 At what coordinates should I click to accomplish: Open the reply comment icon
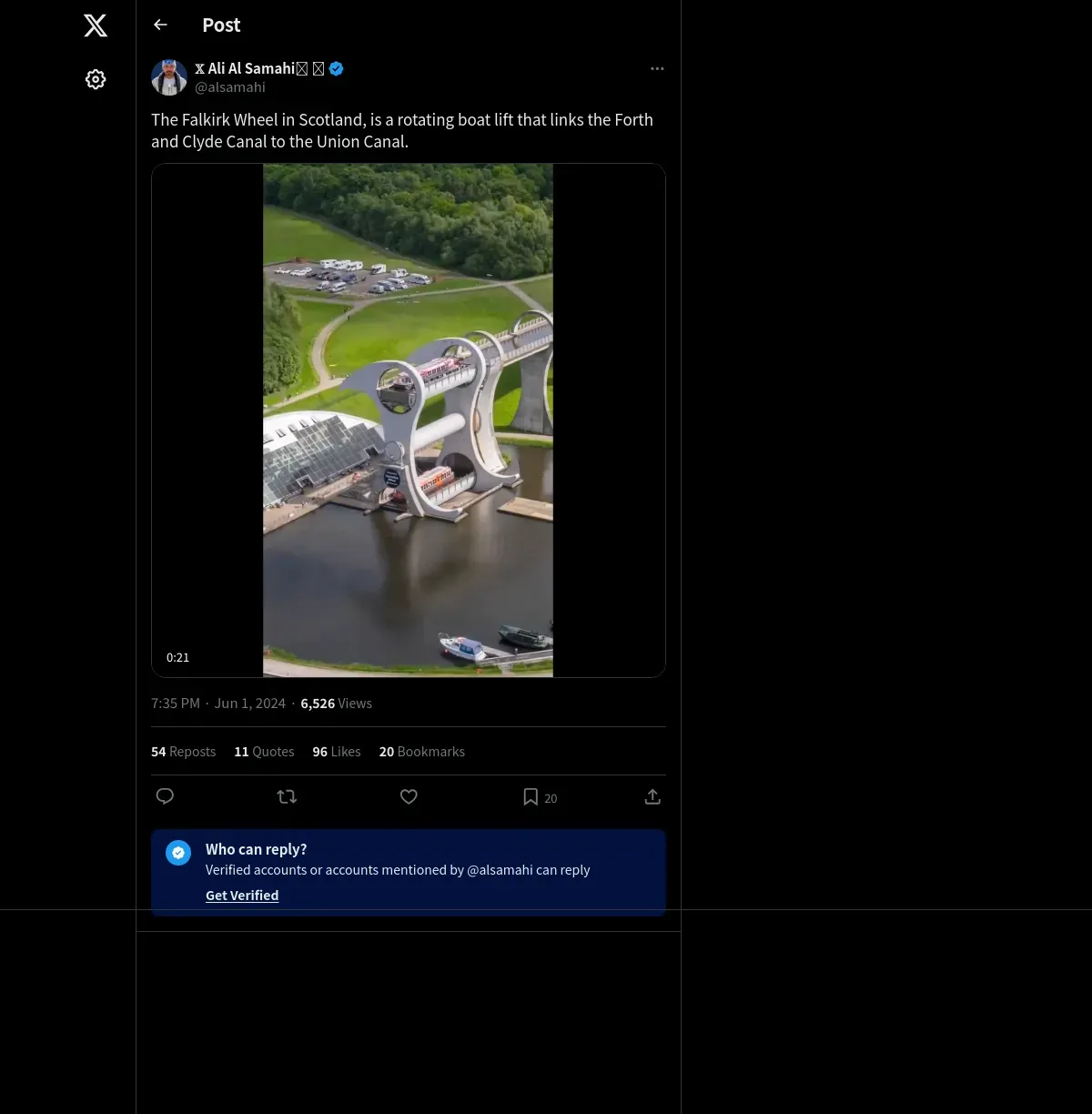pyautogui.click(x=165, y=796)
